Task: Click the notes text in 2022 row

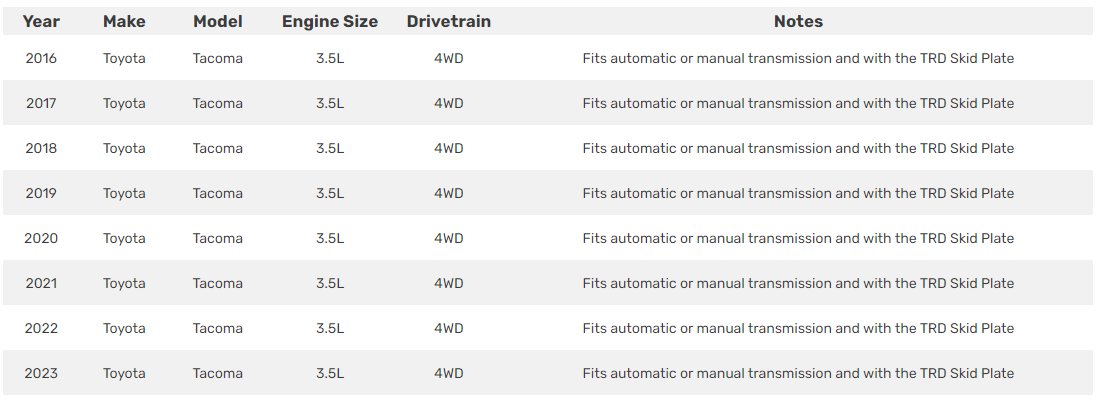Action: 798,328
